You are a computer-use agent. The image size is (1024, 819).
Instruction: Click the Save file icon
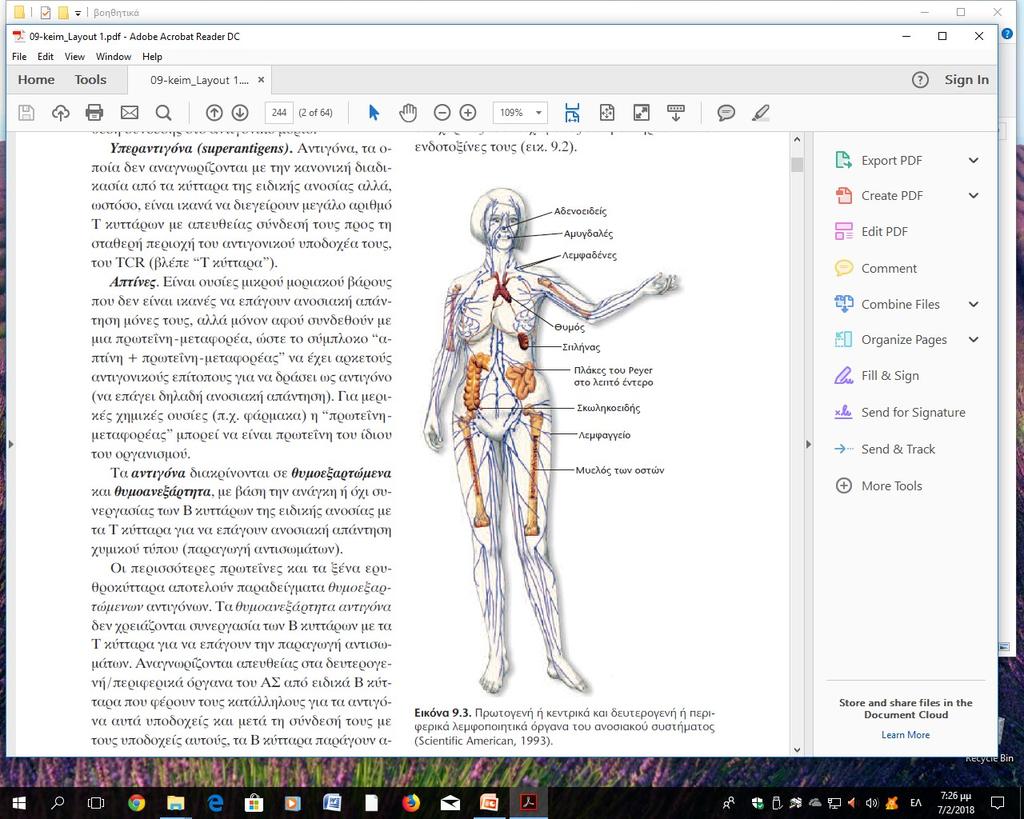point(26,113)
